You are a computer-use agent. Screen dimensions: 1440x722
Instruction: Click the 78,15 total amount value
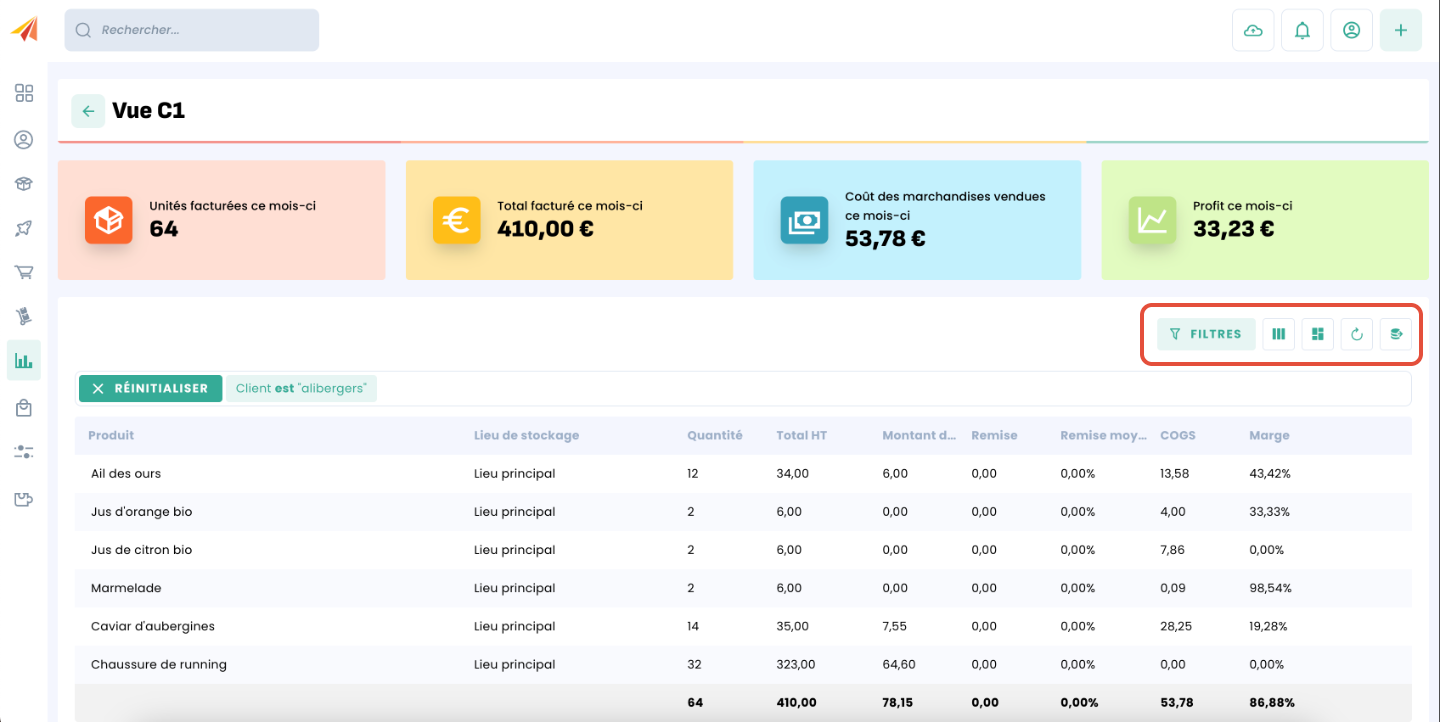(x=898, y=702)
